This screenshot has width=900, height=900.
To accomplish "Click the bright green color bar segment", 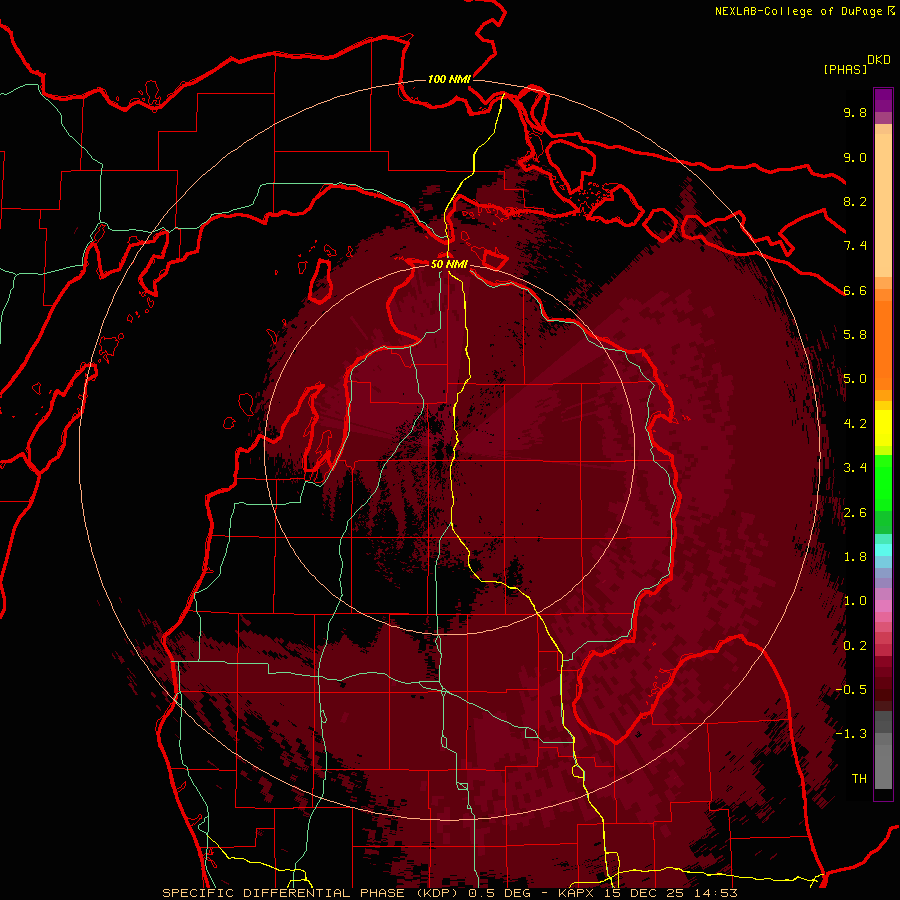I will click(883, 482).
